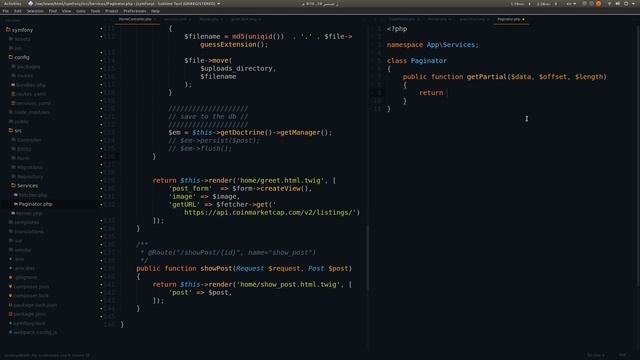Open composer.json in the sidebar
The image size is (640, 360).
31,287
